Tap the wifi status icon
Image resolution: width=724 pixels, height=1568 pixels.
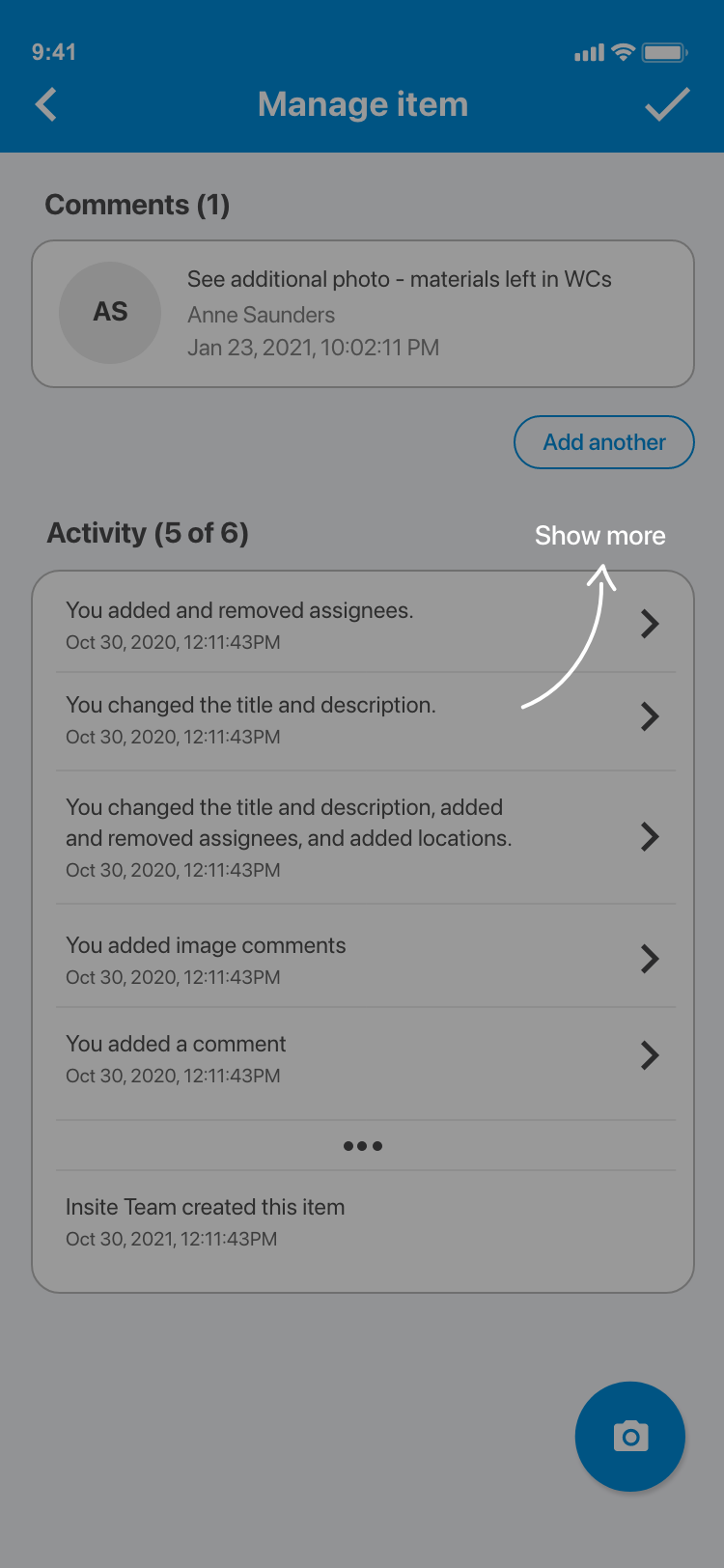pyautogui.click(x=624, y=52)
